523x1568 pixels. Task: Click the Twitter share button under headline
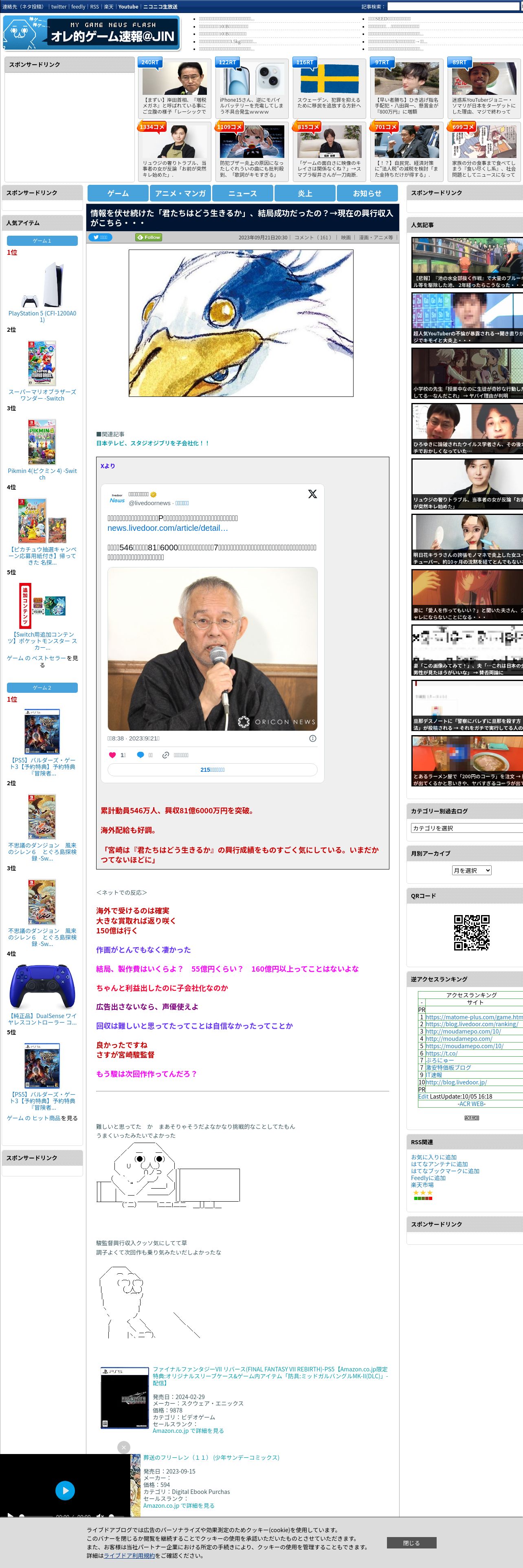click(101, 237)
